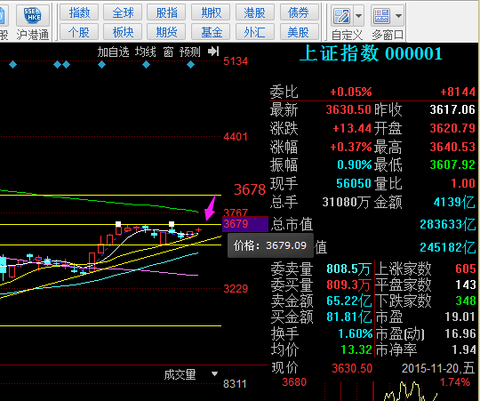
Task: Open the 期货 category
Action: coord(167,32)
